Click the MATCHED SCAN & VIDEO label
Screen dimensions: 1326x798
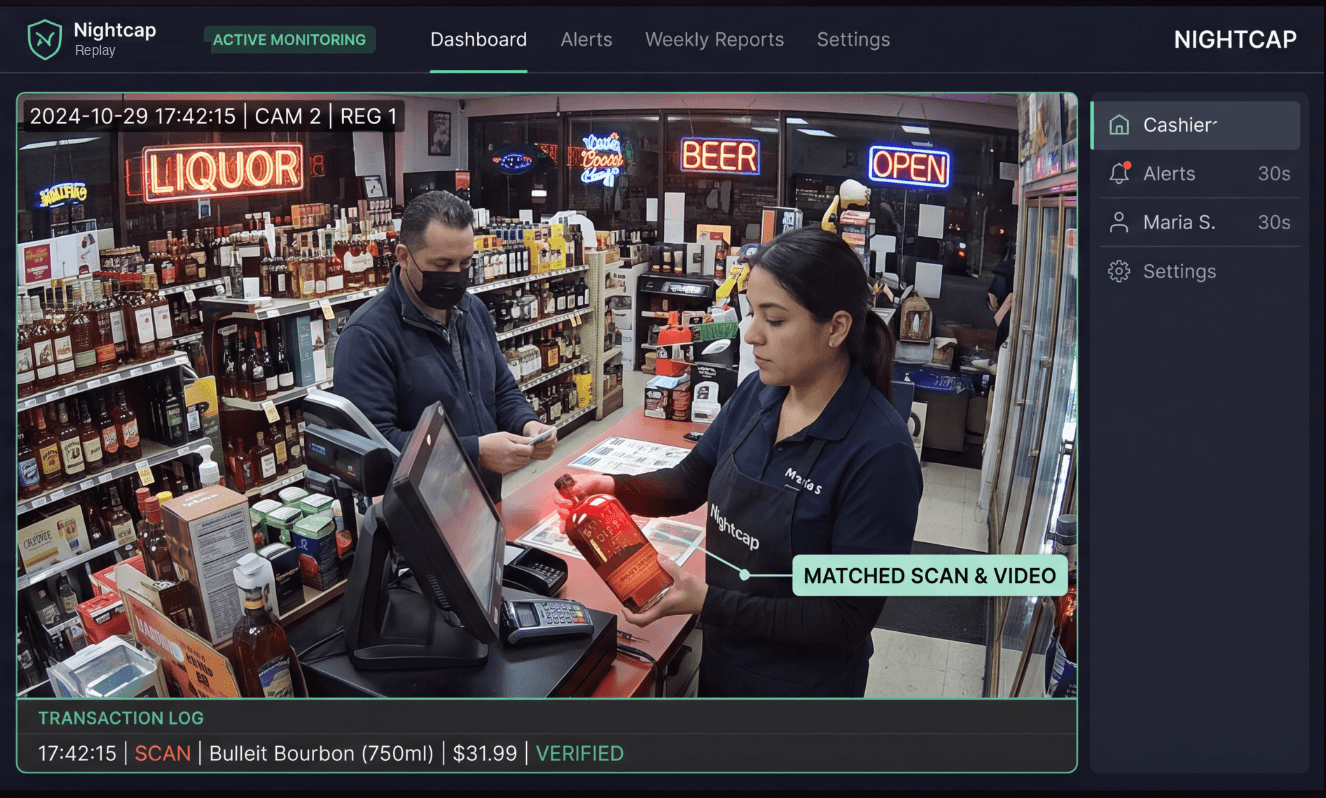pyautogui.click(x=929, y=576)
